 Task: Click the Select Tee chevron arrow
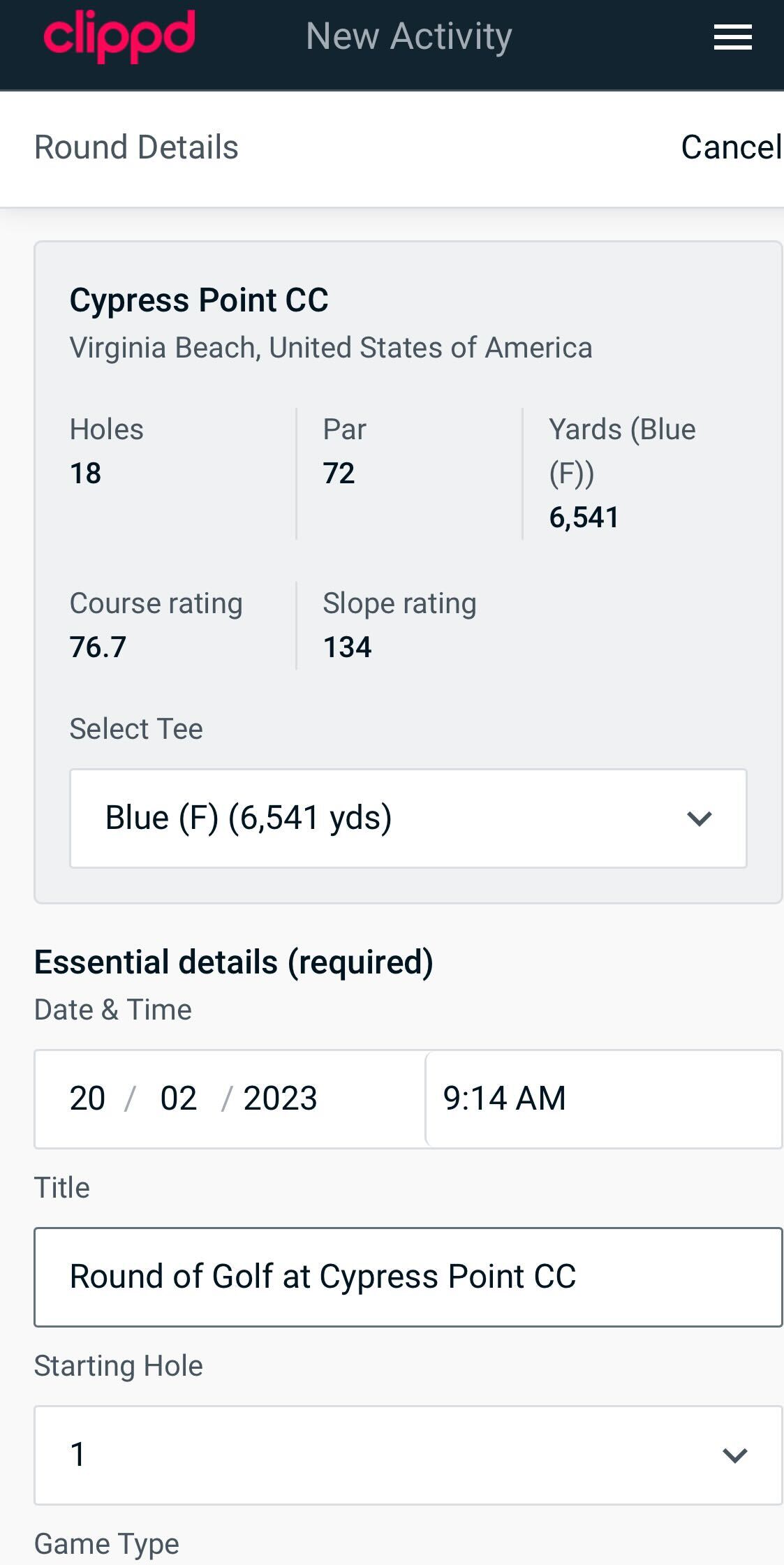pyautogui.click(x=699, y=818)
